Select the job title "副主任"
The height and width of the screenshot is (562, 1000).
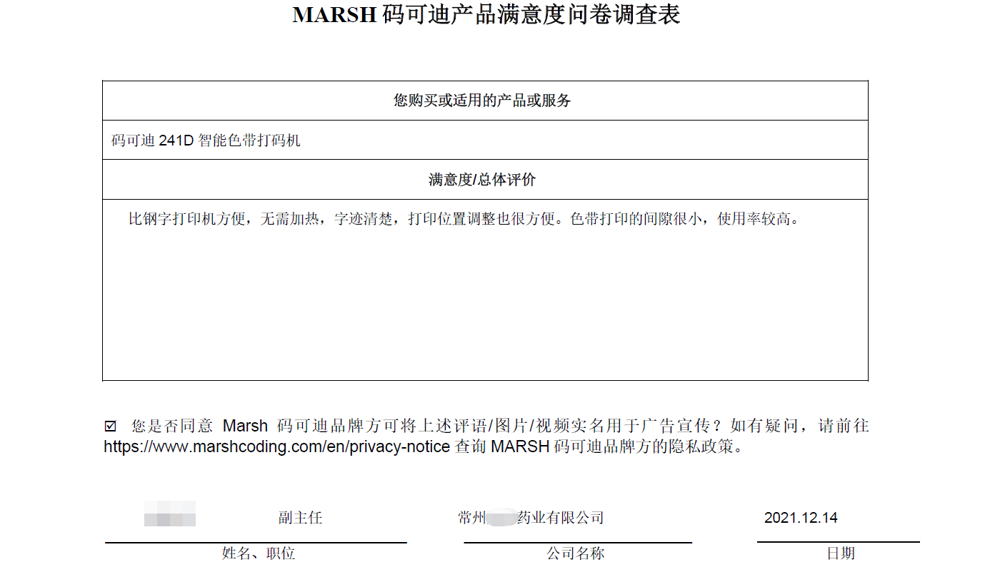click(x=300, y=518)
